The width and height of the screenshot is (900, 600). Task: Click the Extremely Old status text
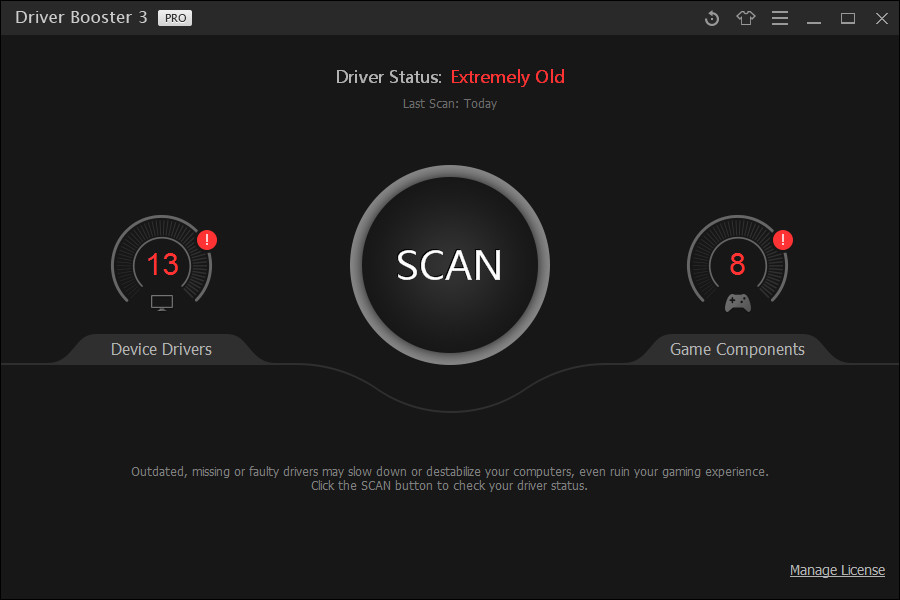click(x=507, y=76)
